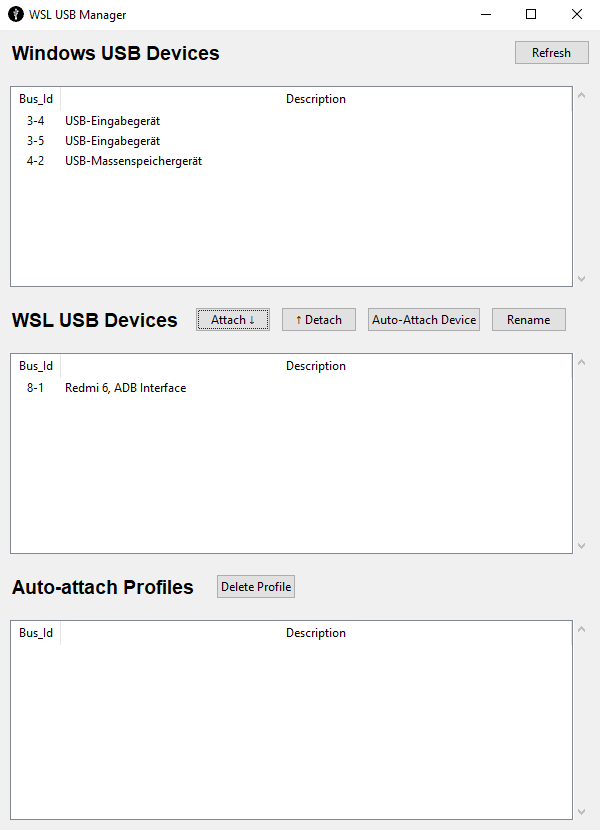Screen dimensions: 600x830
Task: Maximize the WSL USB Manager window
Action: [531, 14]
